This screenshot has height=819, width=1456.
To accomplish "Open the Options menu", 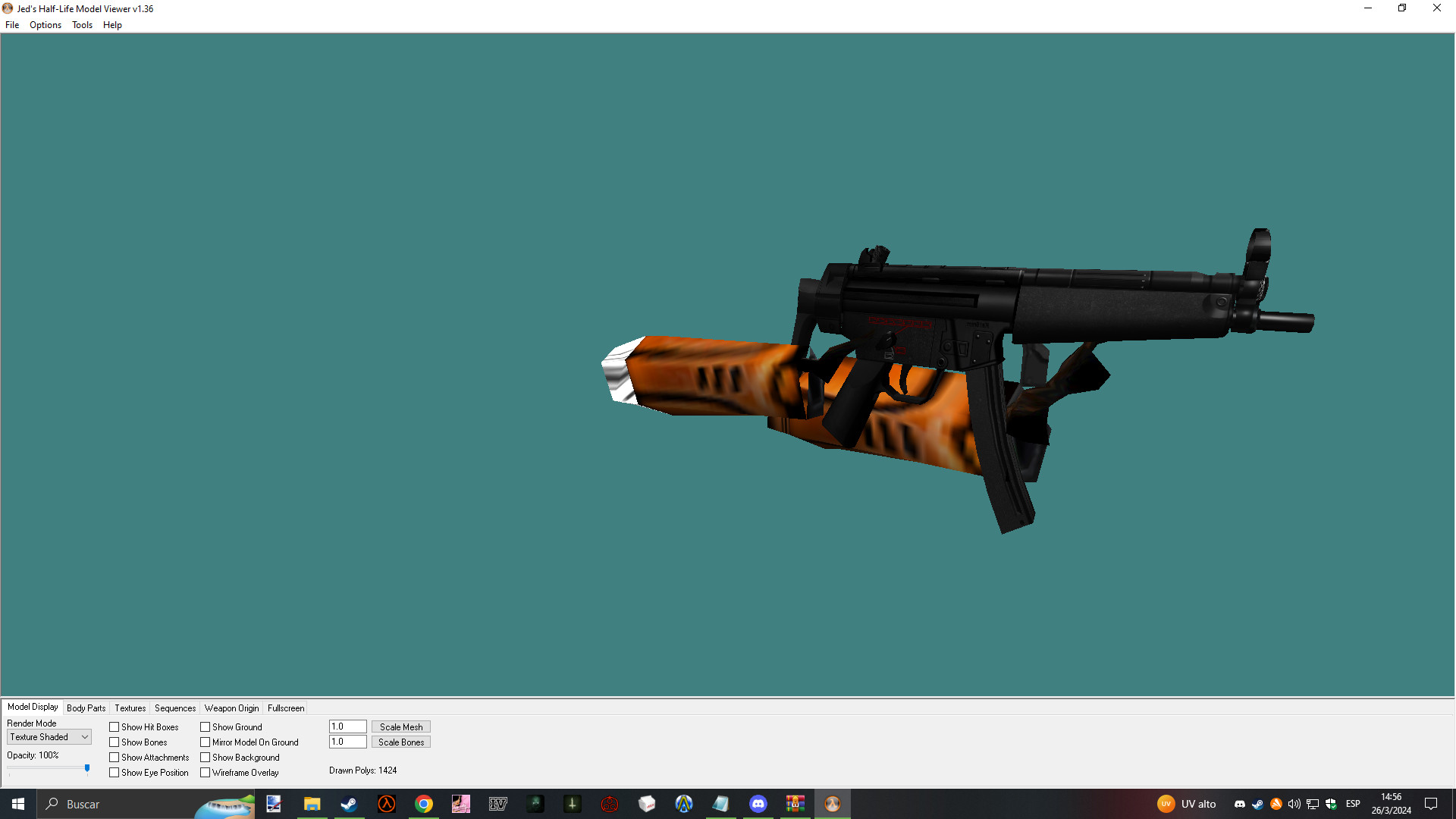I will 45,25.
